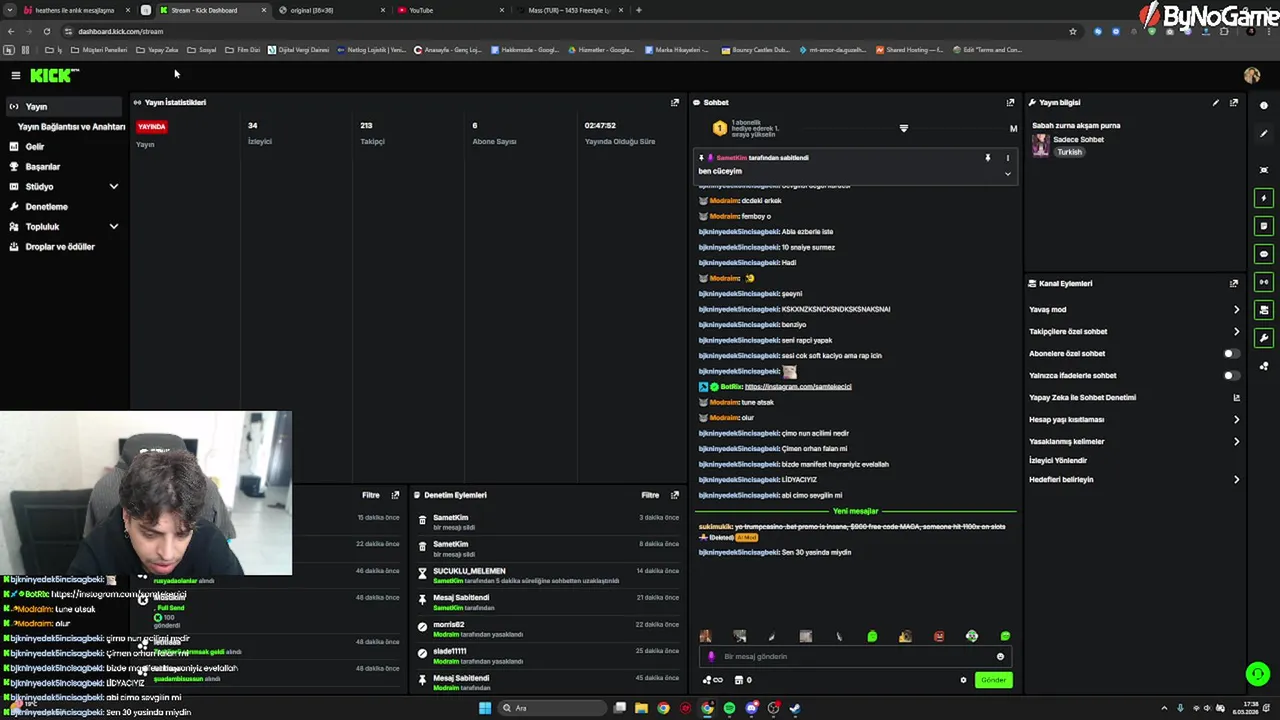The height and width of the screenshot is (720, 1280).
Task: Click the Turkish language tag
Action: click(x=1070, y=152)
